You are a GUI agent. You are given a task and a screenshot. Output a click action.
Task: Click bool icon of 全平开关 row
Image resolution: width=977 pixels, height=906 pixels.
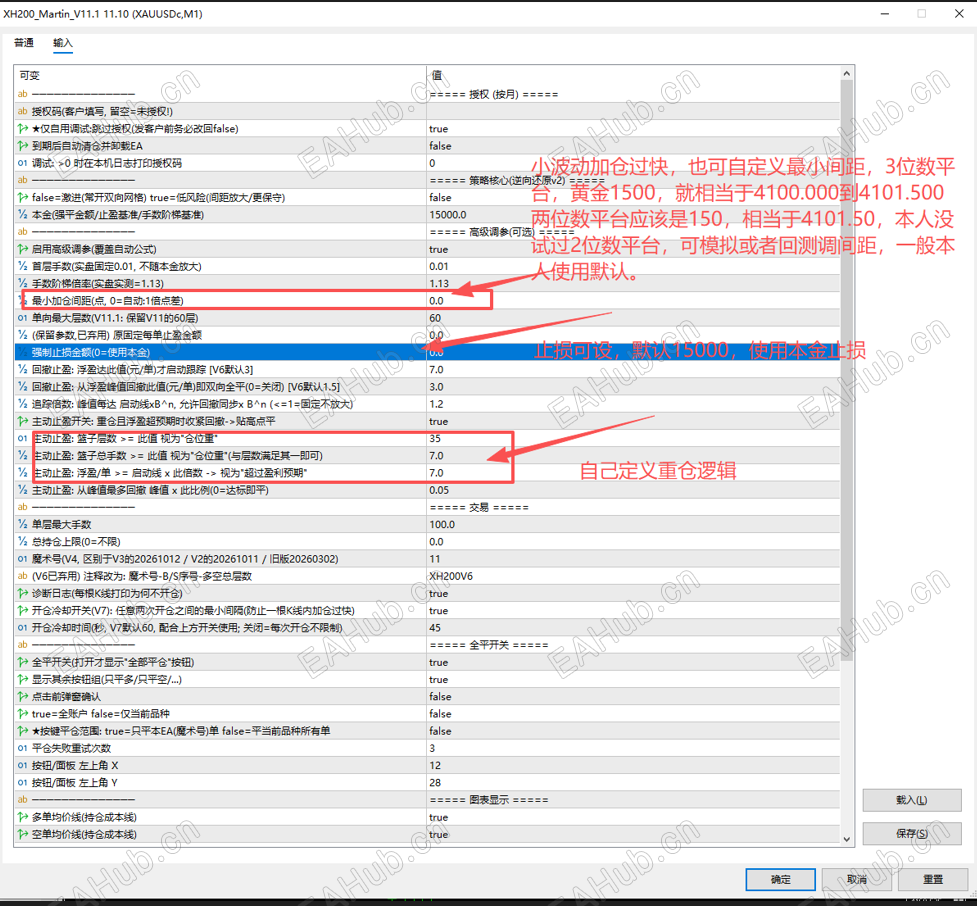coord(22,662)
